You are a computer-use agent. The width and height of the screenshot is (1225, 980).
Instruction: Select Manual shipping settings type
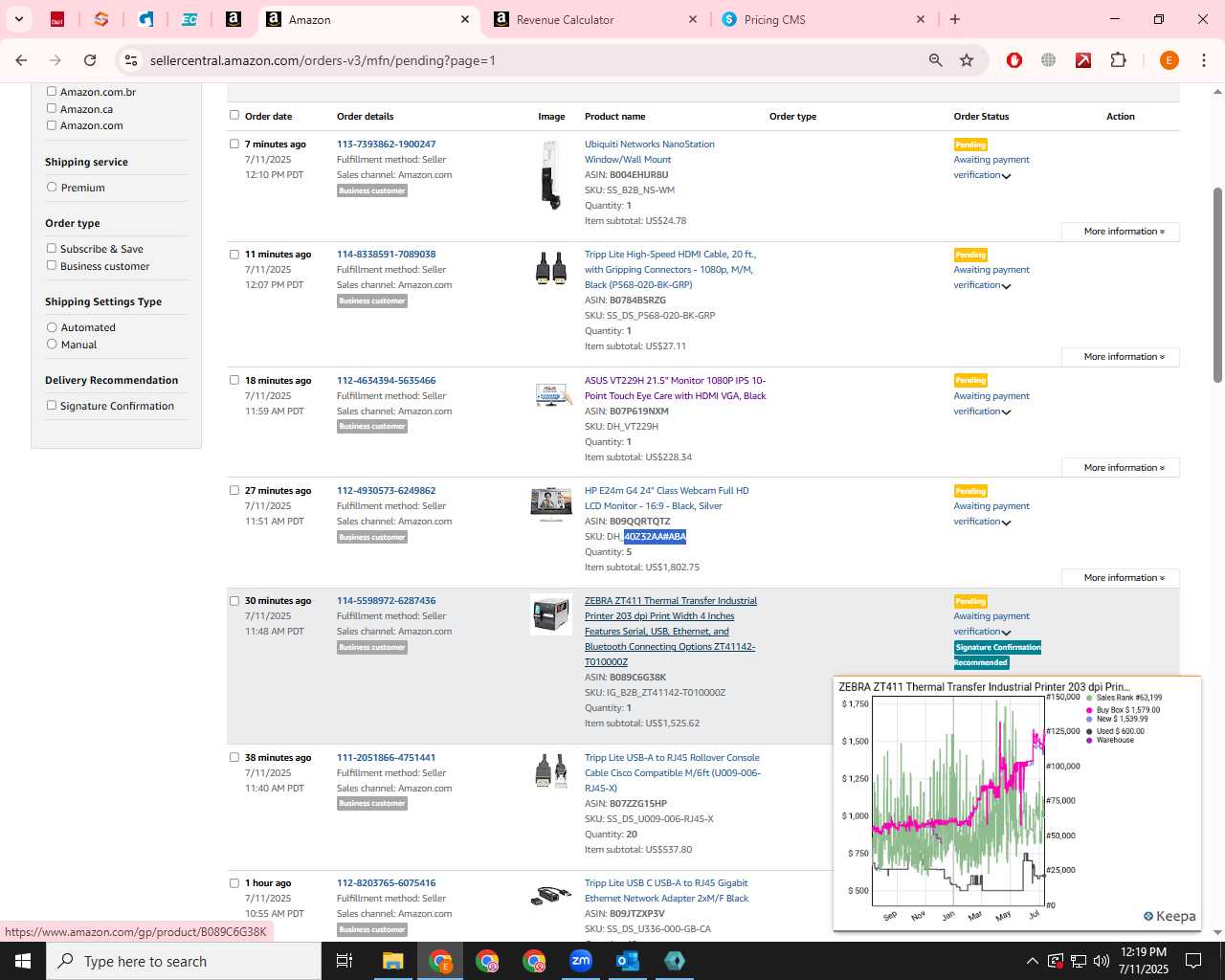(x=52, y=344)
